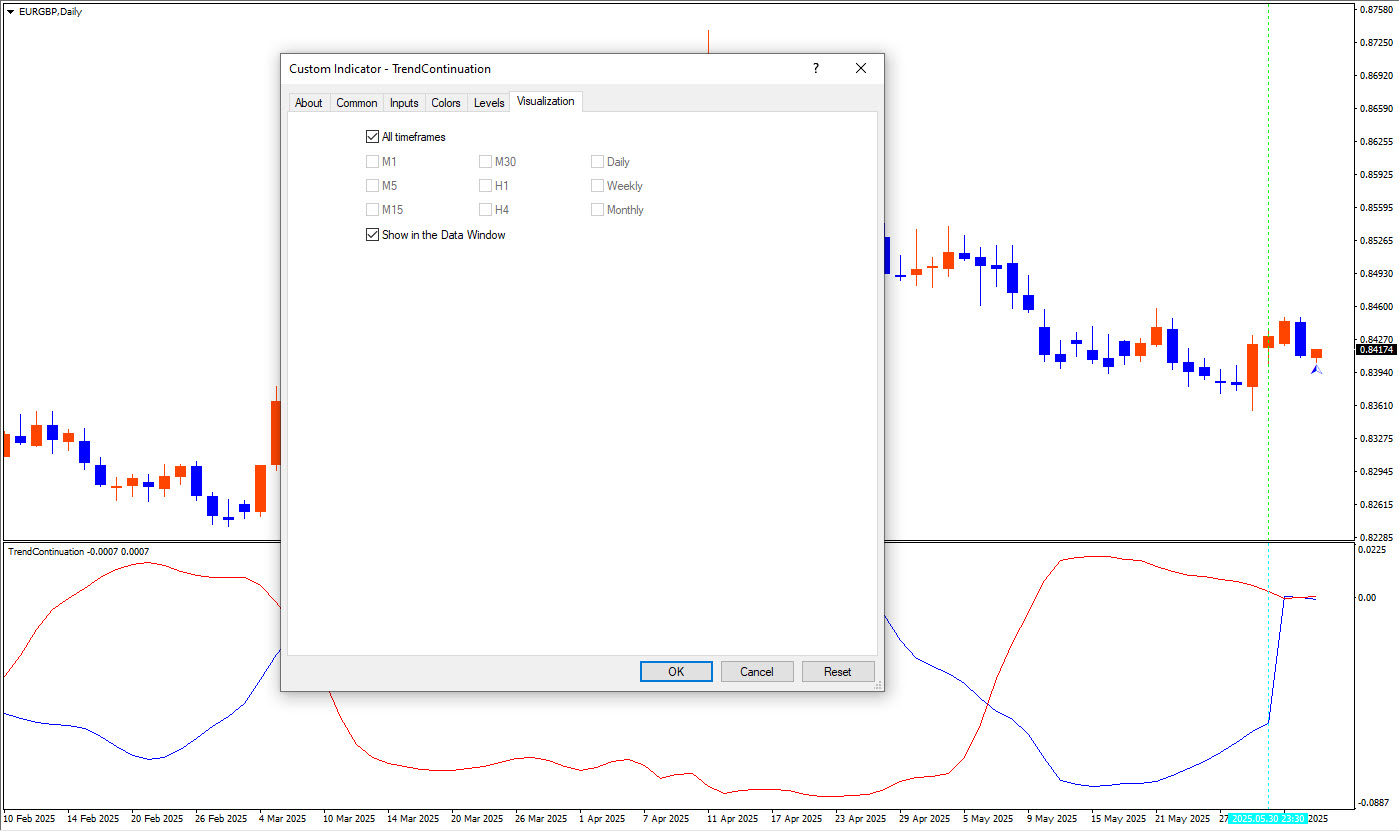The height and width of the screenshot is (831, 1399).
Task: Toggle Show in the Data Window checkbox
Action: click(x=373, y=235)
